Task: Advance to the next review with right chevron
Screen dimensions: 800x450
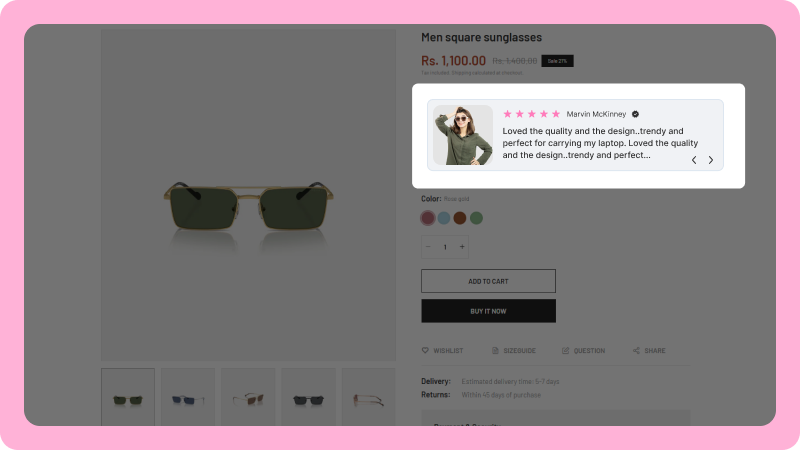Action: tap(711, 160)
